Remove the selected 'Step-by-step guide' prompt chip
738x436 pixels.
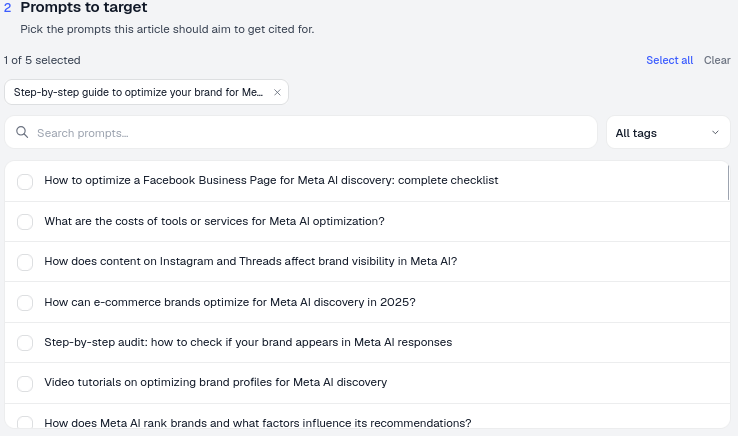(277, 92)
